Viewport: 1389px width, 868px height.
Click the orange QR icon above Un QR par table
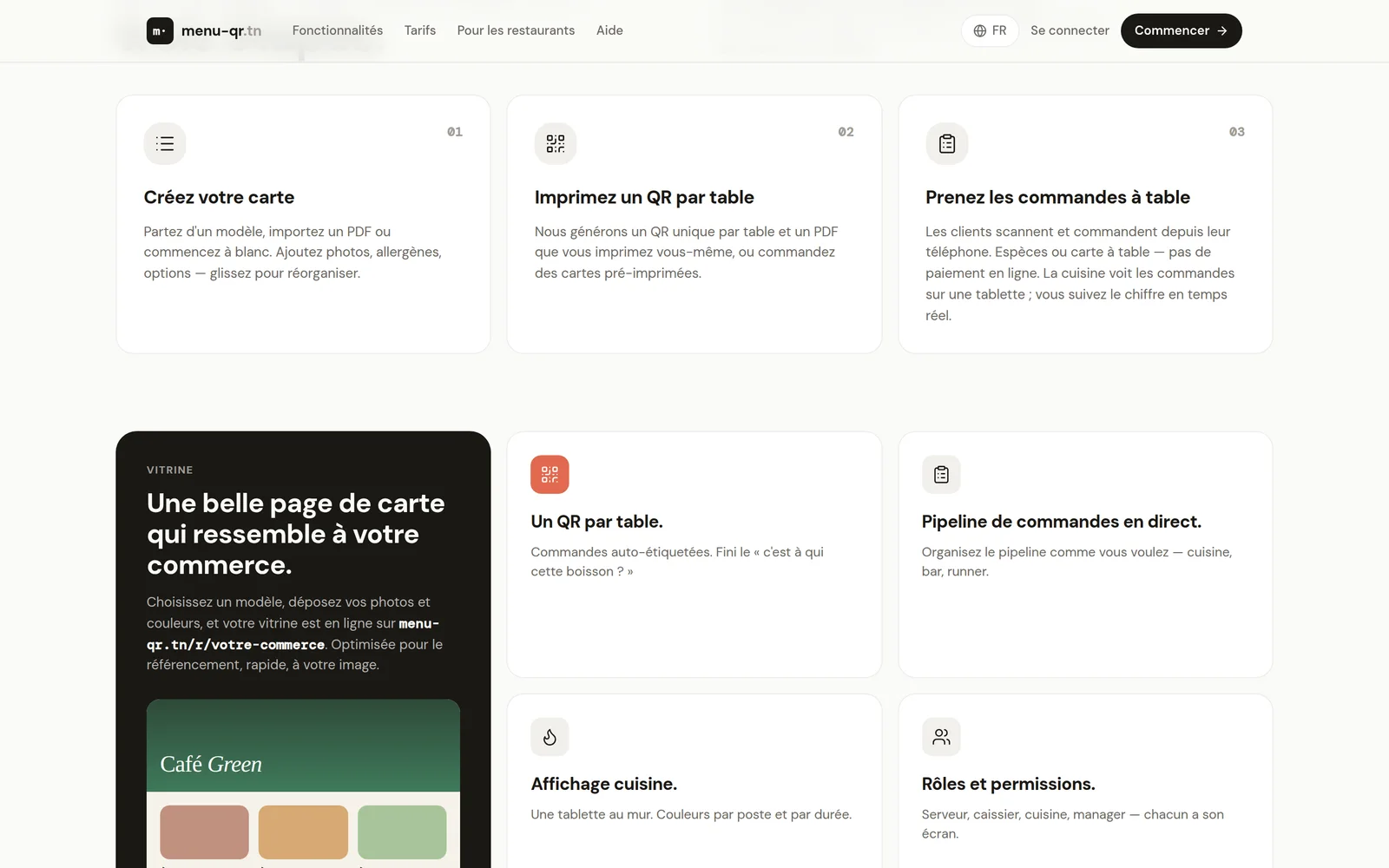coord(550,475)
